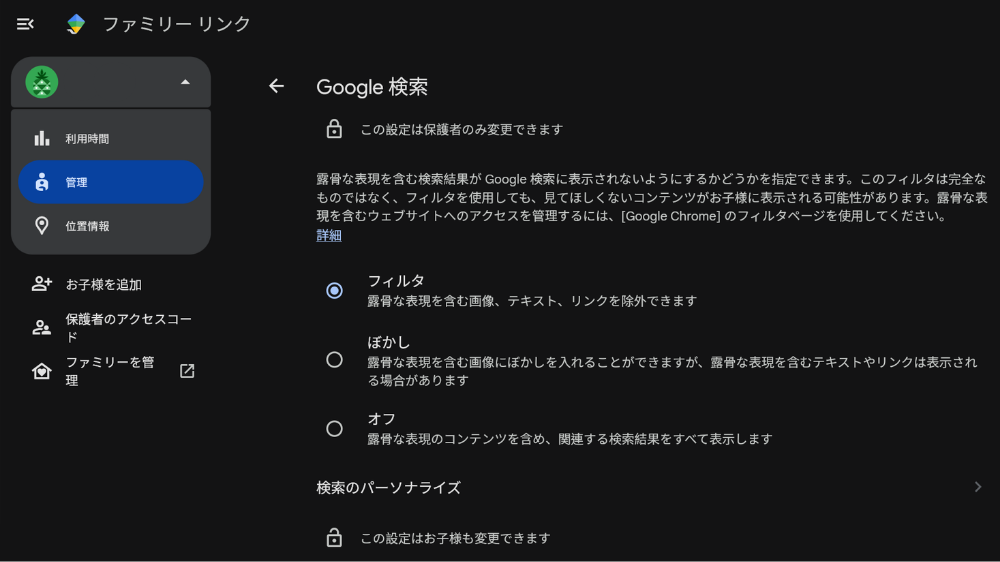Select the オフ radio button
The width and height of the screenshot is (1000, 562).
[x=334, y=429]
